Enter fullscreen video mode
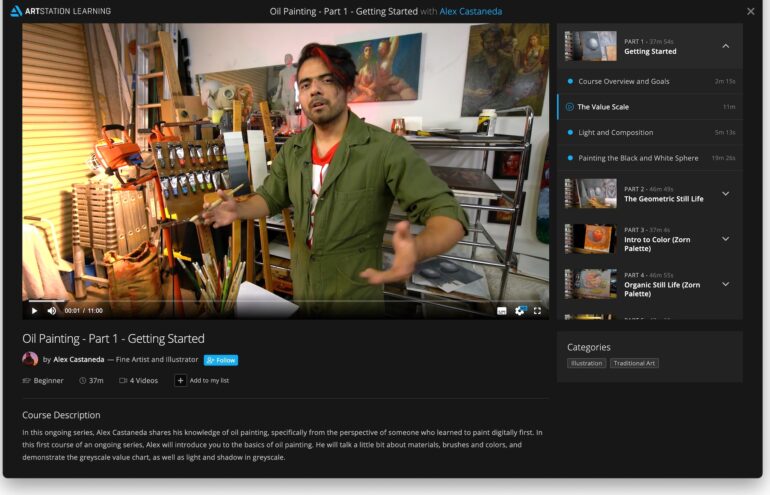The width and height of the screenshot is (770, 495). (x=537, y=311)
